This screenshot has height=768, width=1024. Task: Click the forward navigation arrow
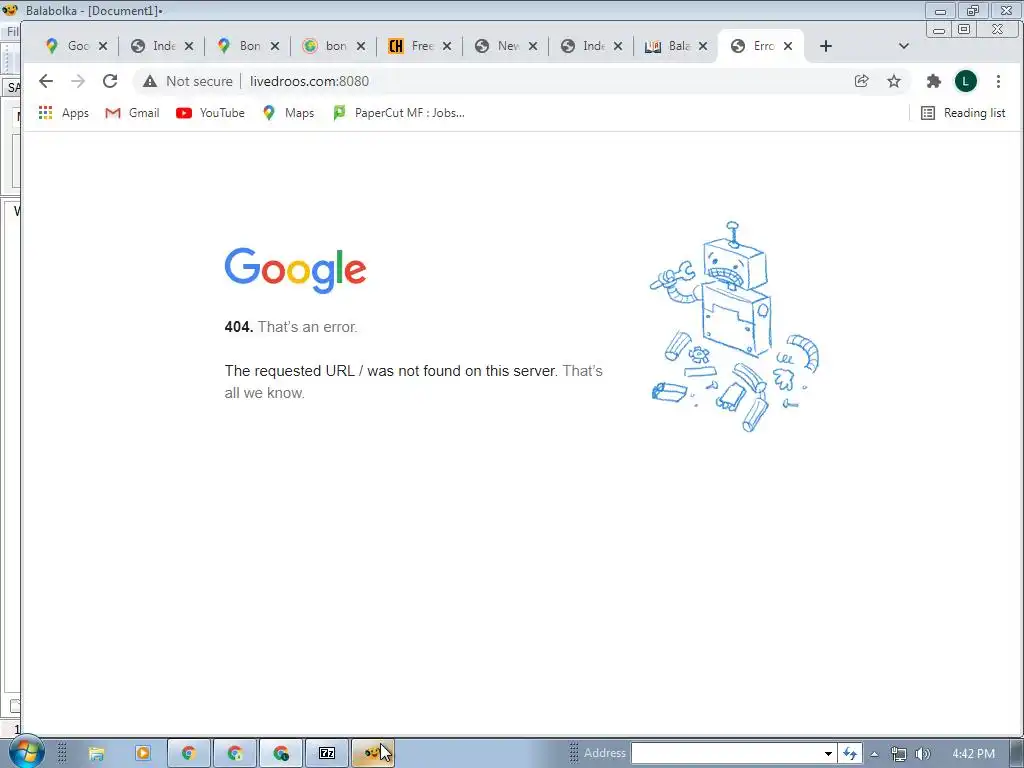[78, 81]
